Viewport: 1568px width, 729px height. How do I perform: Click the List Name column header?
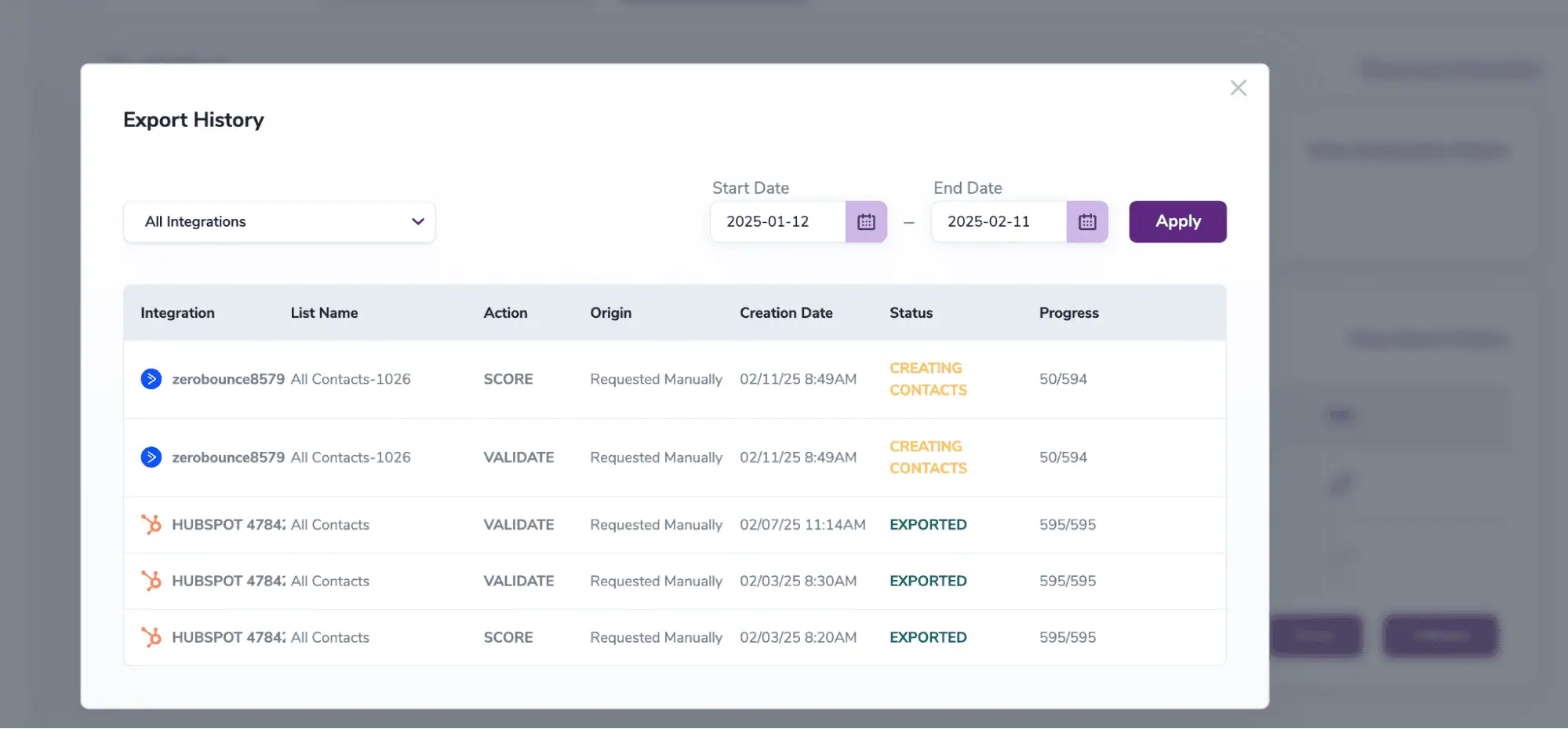pos(324,313)
